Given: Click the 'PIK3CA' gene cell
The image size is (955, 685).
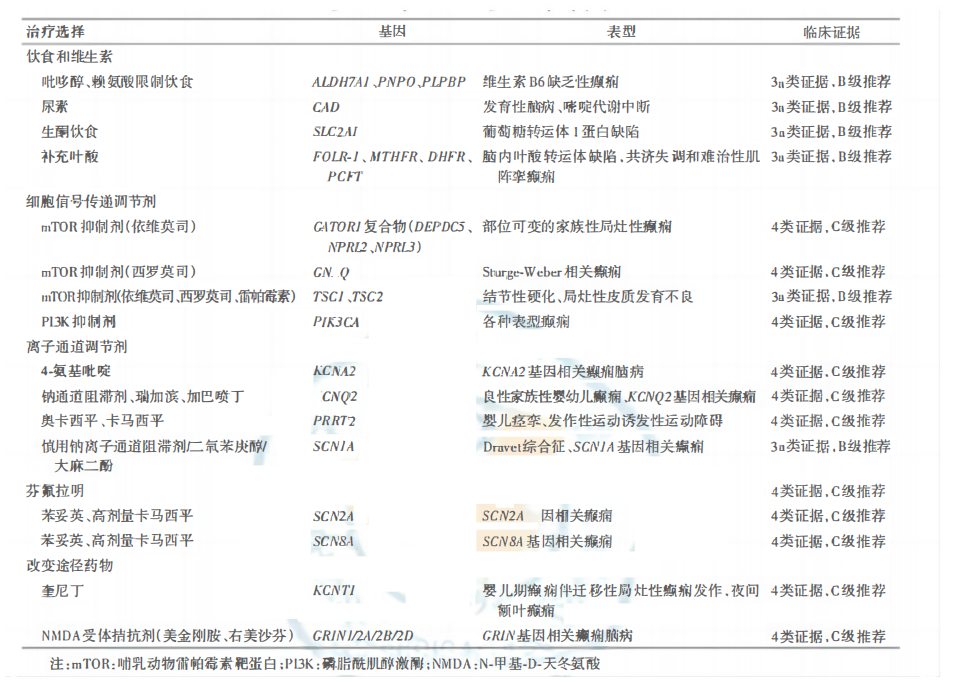Looking at the screenshot, I should (336, 321).
